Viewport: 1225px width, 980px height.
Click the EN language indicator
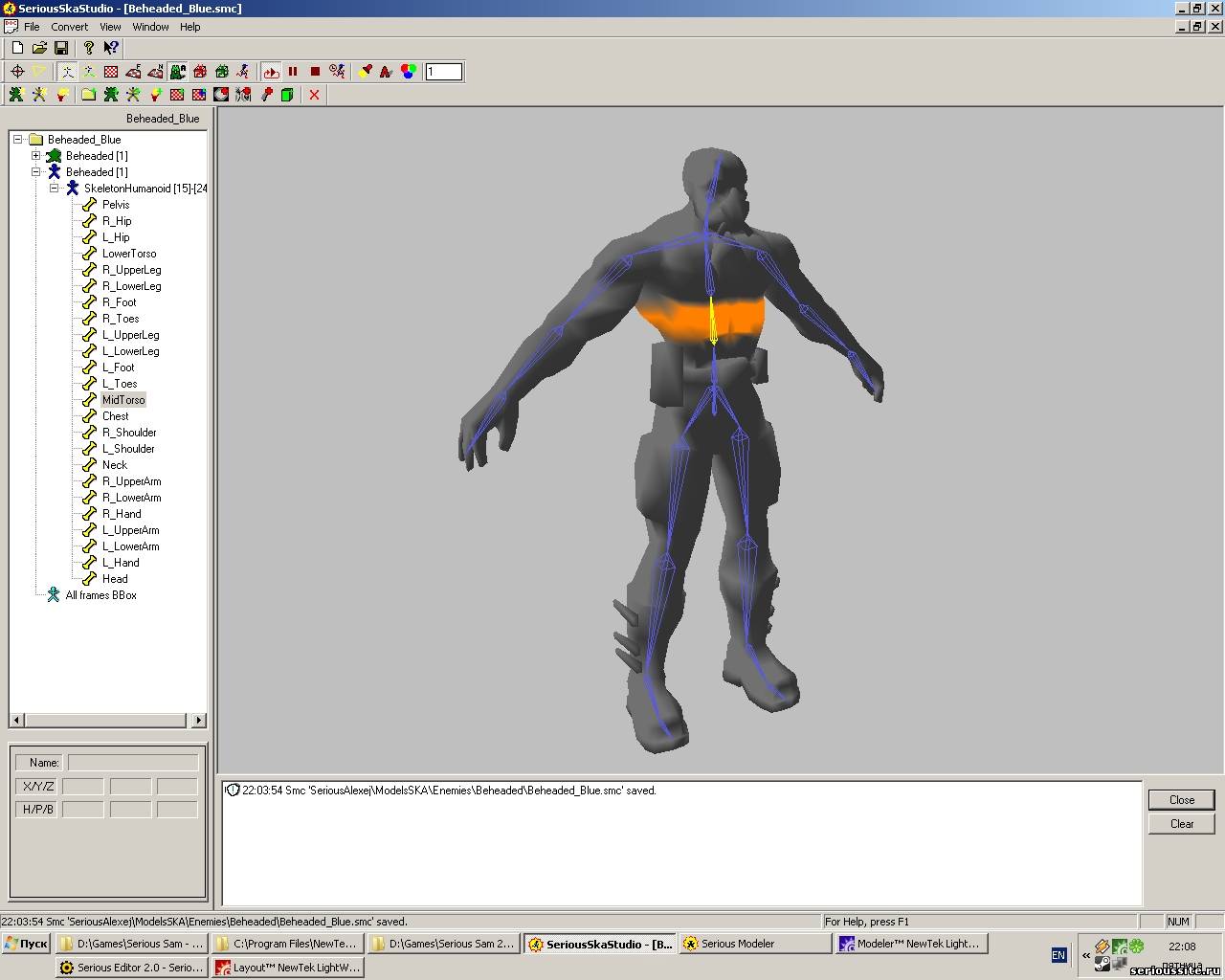pyautogui.click(x=1058, y=955)
